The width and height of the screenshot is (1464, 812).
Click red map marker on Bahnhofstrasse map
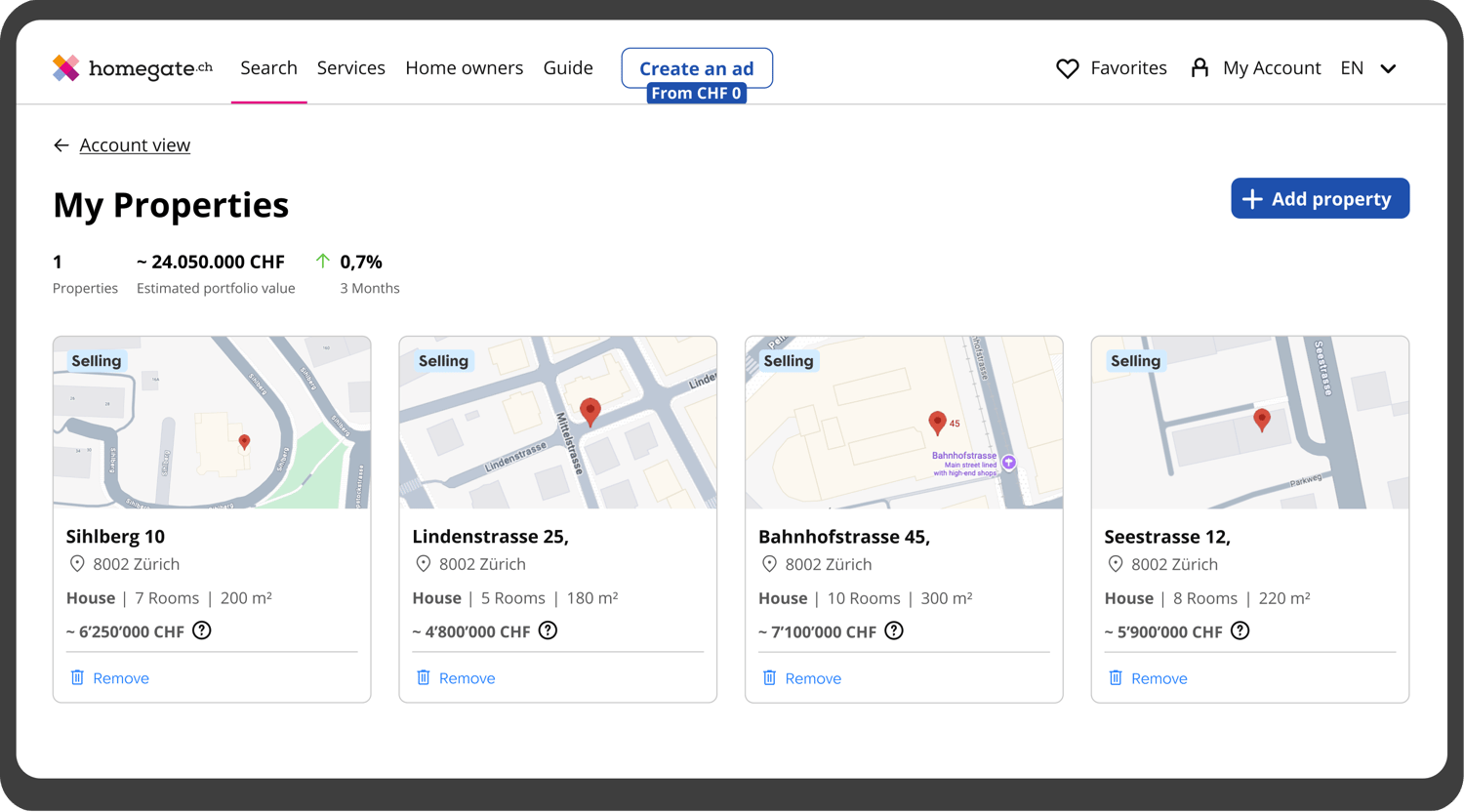937,422
